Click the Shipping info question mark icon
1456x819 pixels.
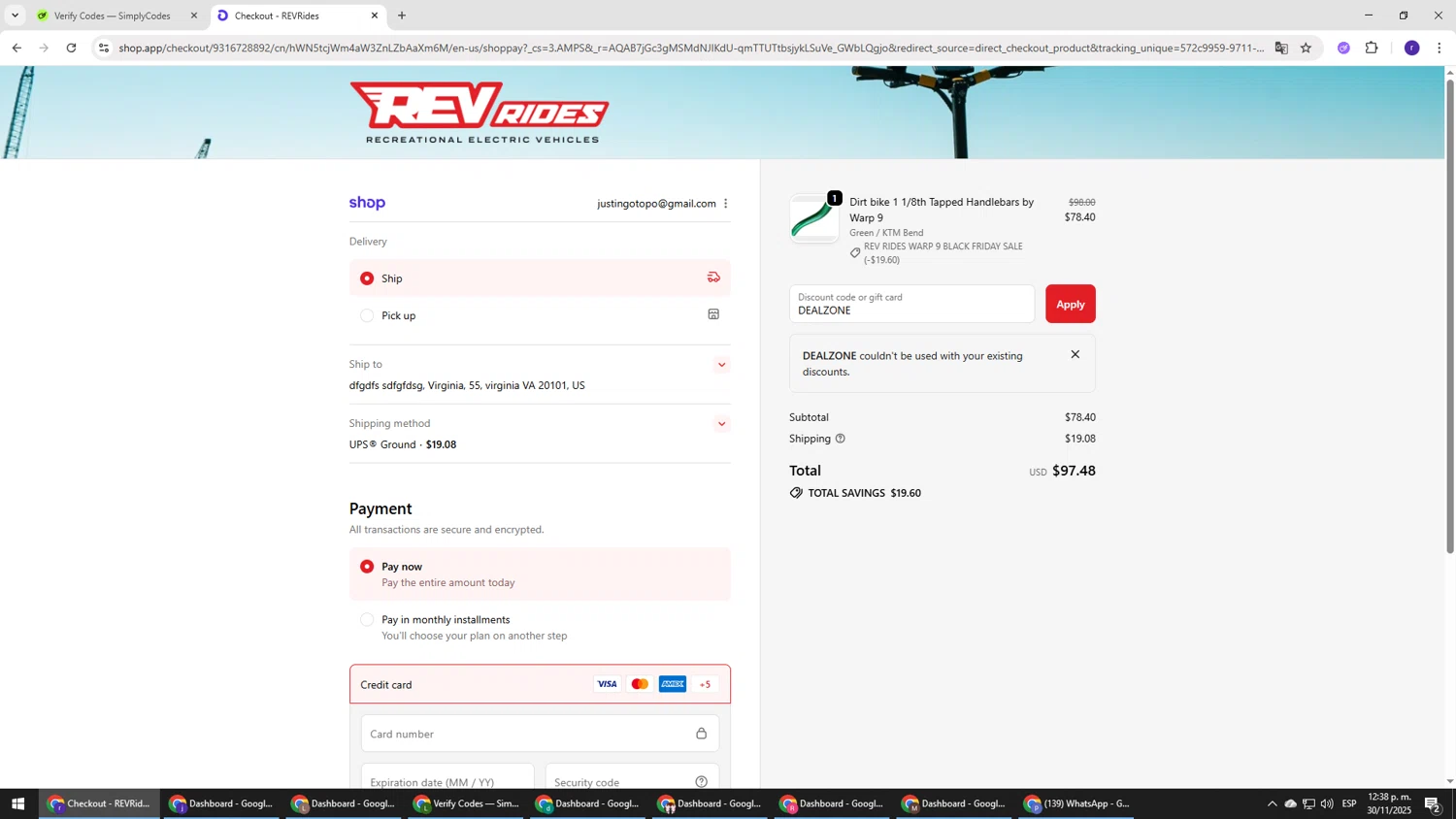[841, 439]
